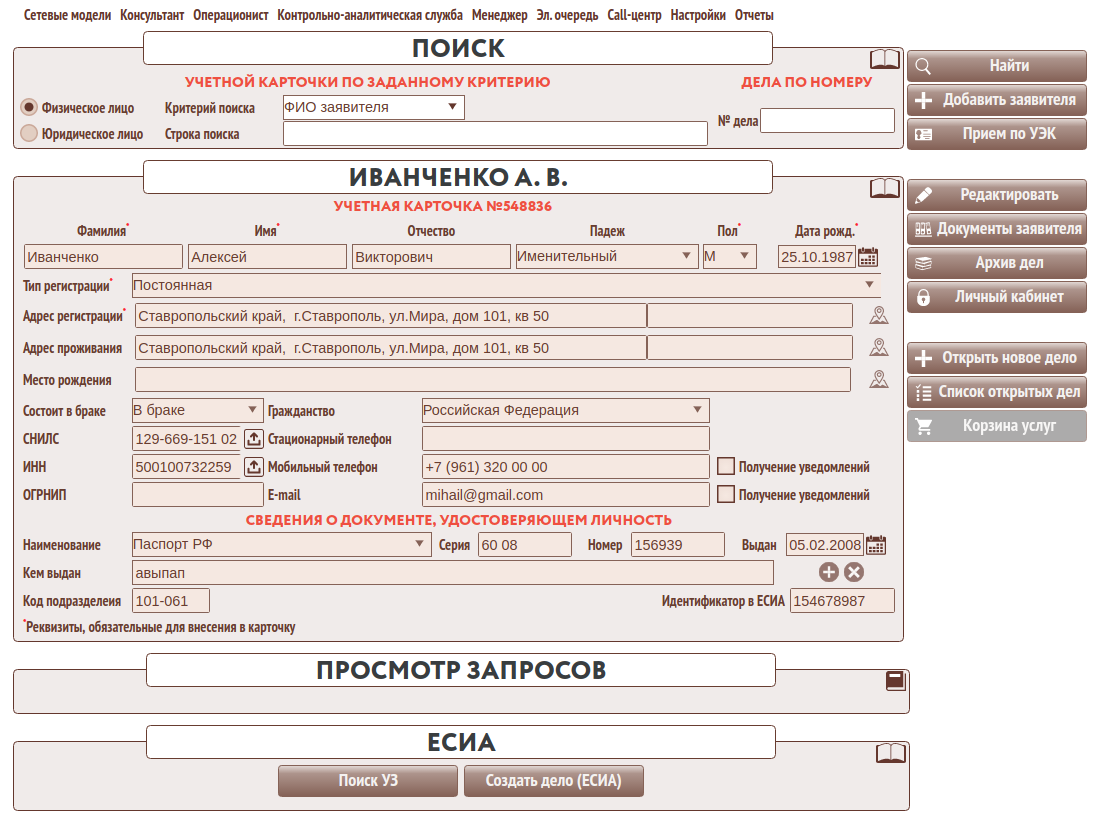Image resolution: width=1101 pixels, height=825 pixels.
Task: Select the Юридическое лицо radio button
Action: pyautogui.click(x=29, y=133)
